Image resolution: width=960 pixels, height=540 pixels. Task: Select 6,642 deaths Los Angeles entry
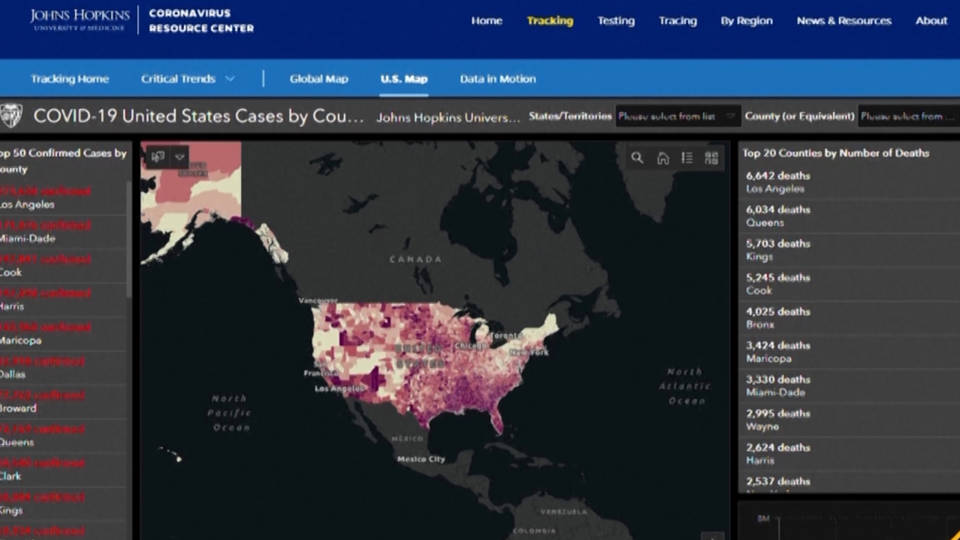[849, 182]
